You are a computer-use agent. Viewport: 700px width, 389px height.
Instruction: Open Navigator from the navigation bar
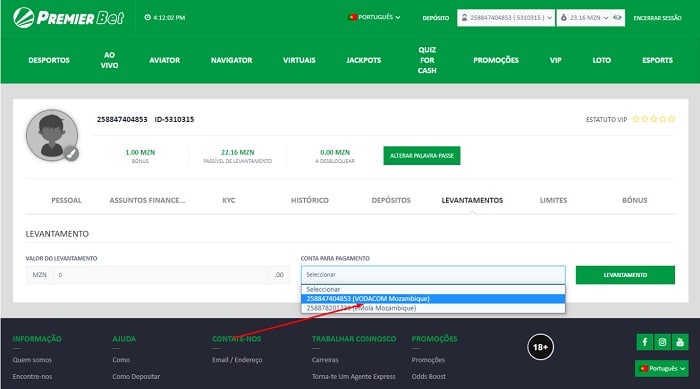tap(232, 60)
